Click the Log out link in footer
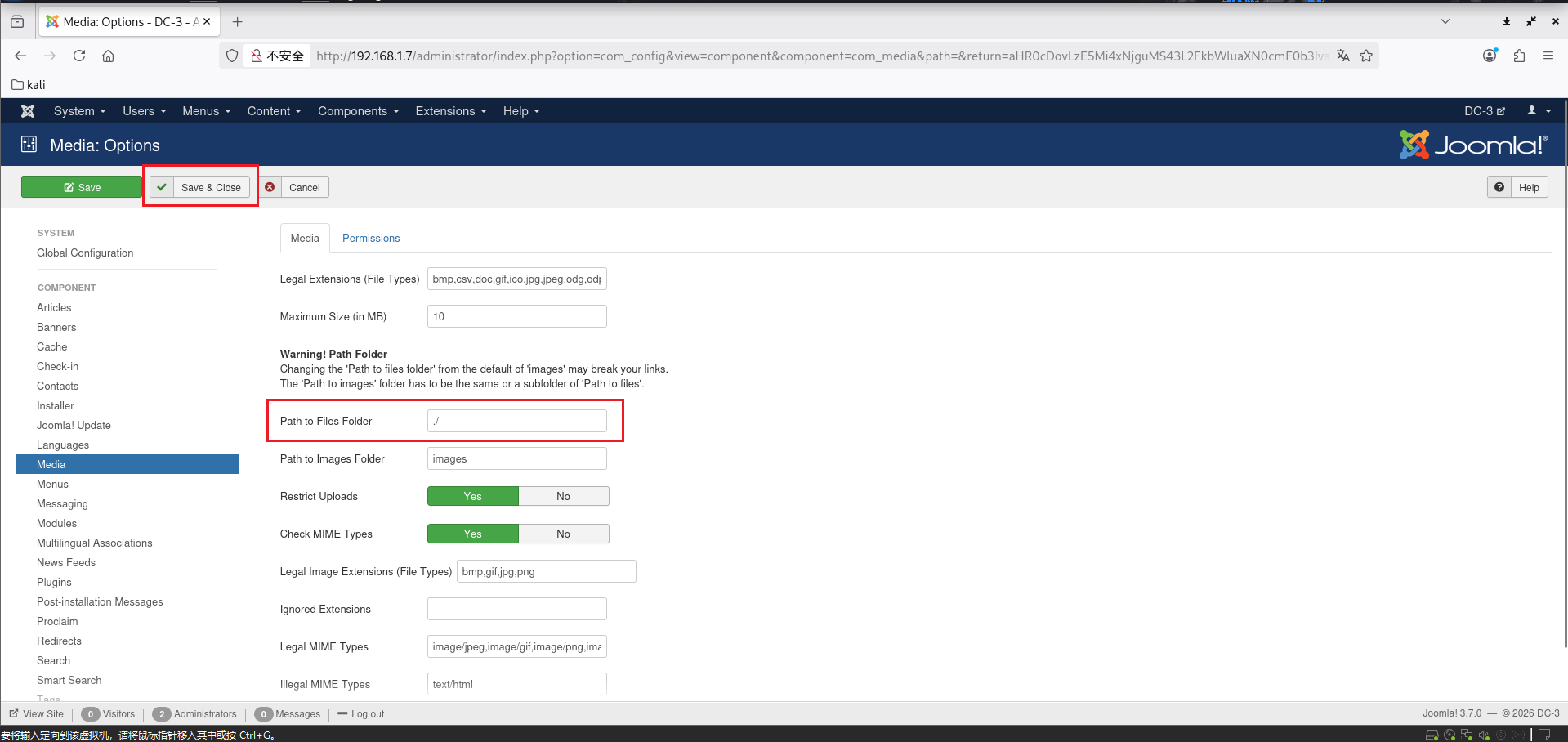This screenshot has width=1568, height=742. point(367,713)
